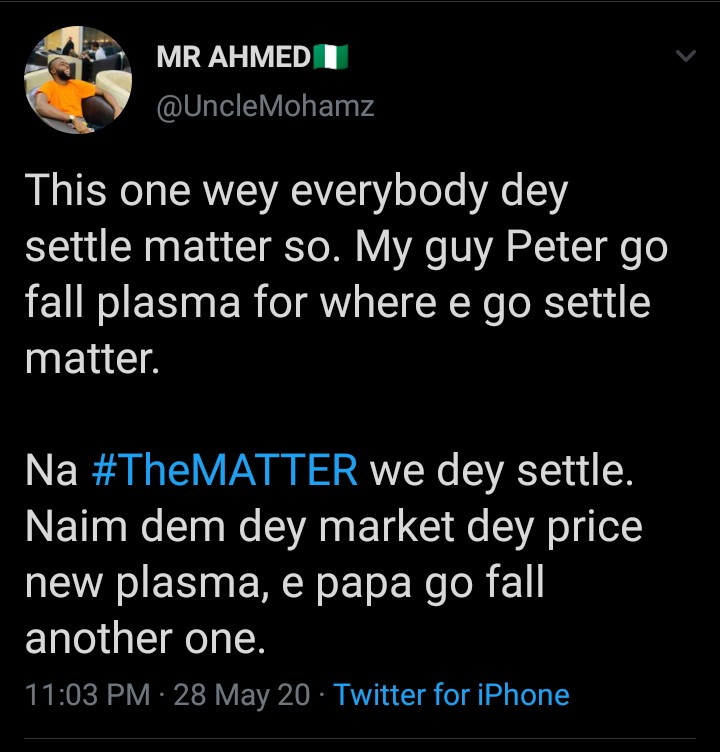Screen dimensions: 720x752
Task: Click the word "Na" before the hashtag
Action: [x=51, y=470]
